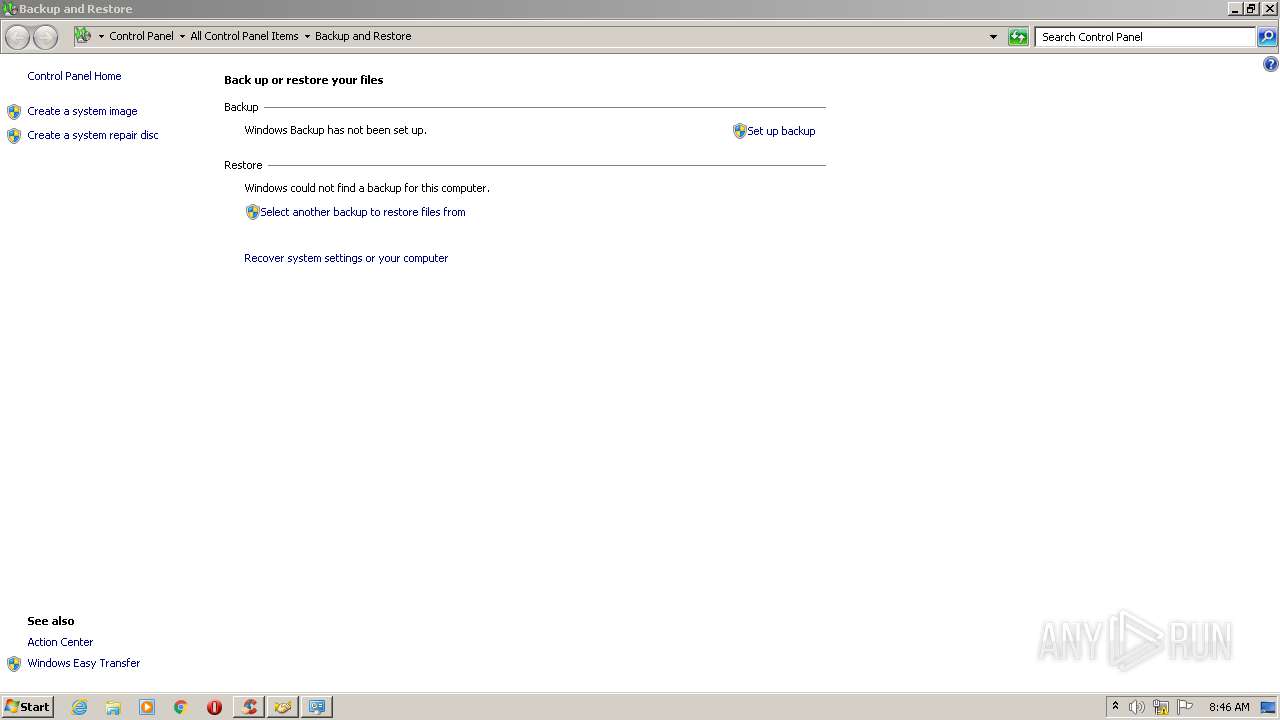Open Windows Explorer folder in taskbar
1280x720 pixels.
tap(113, 707)
